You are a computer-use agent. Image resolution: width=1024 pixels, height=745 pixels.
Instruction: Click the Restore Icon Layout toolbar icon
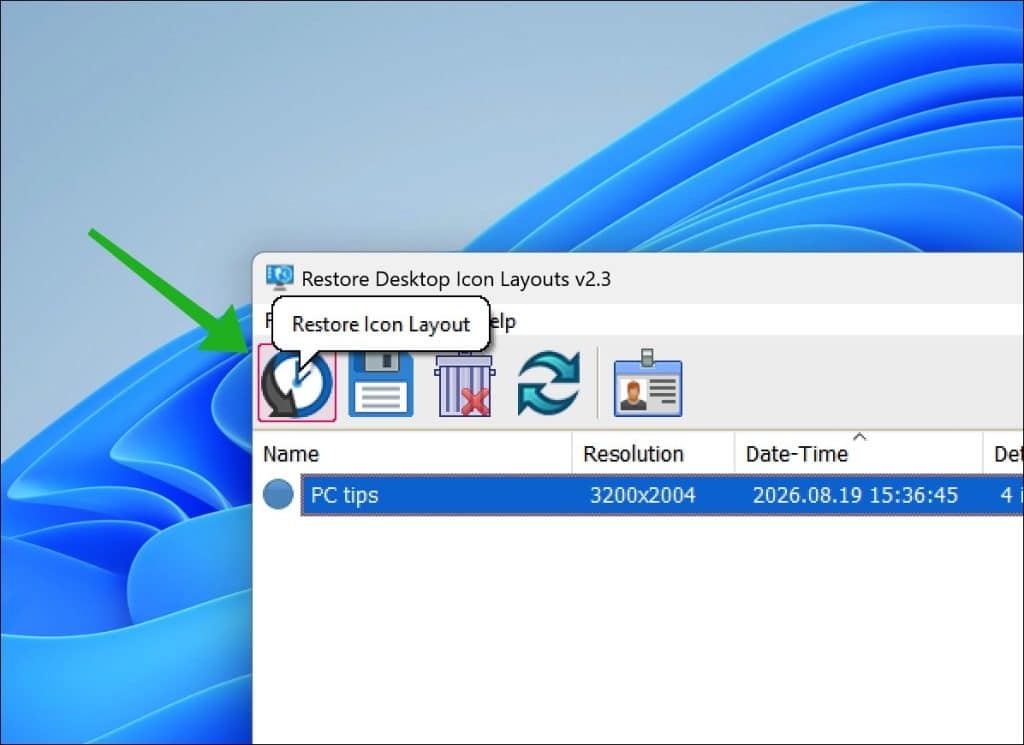coord(297,383)
